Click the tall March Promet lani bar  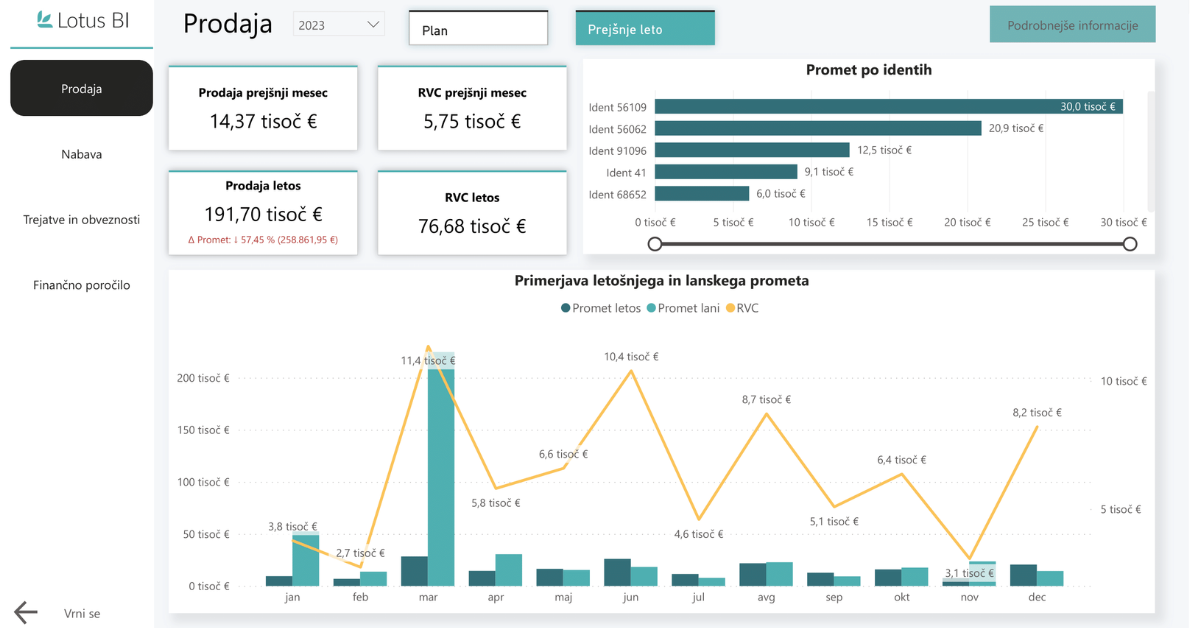tap(441, 470)
